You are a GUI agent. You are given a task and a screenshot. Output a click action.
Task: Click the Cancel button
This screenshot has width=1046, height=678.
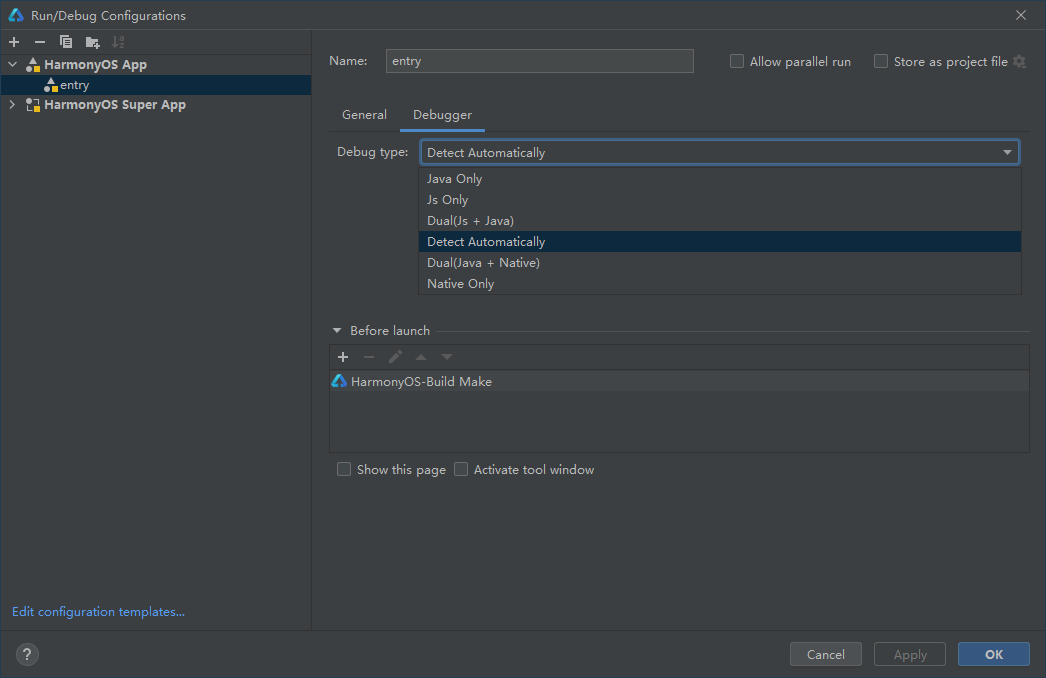[826, 654]
